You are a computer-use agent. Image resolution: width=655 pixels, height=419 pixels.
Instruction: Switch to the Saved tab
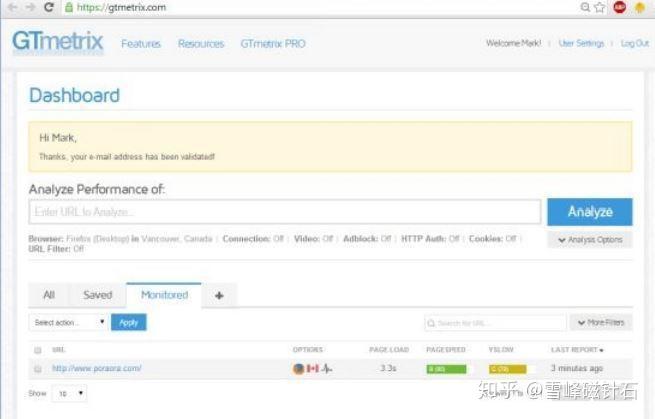(97, 295)
